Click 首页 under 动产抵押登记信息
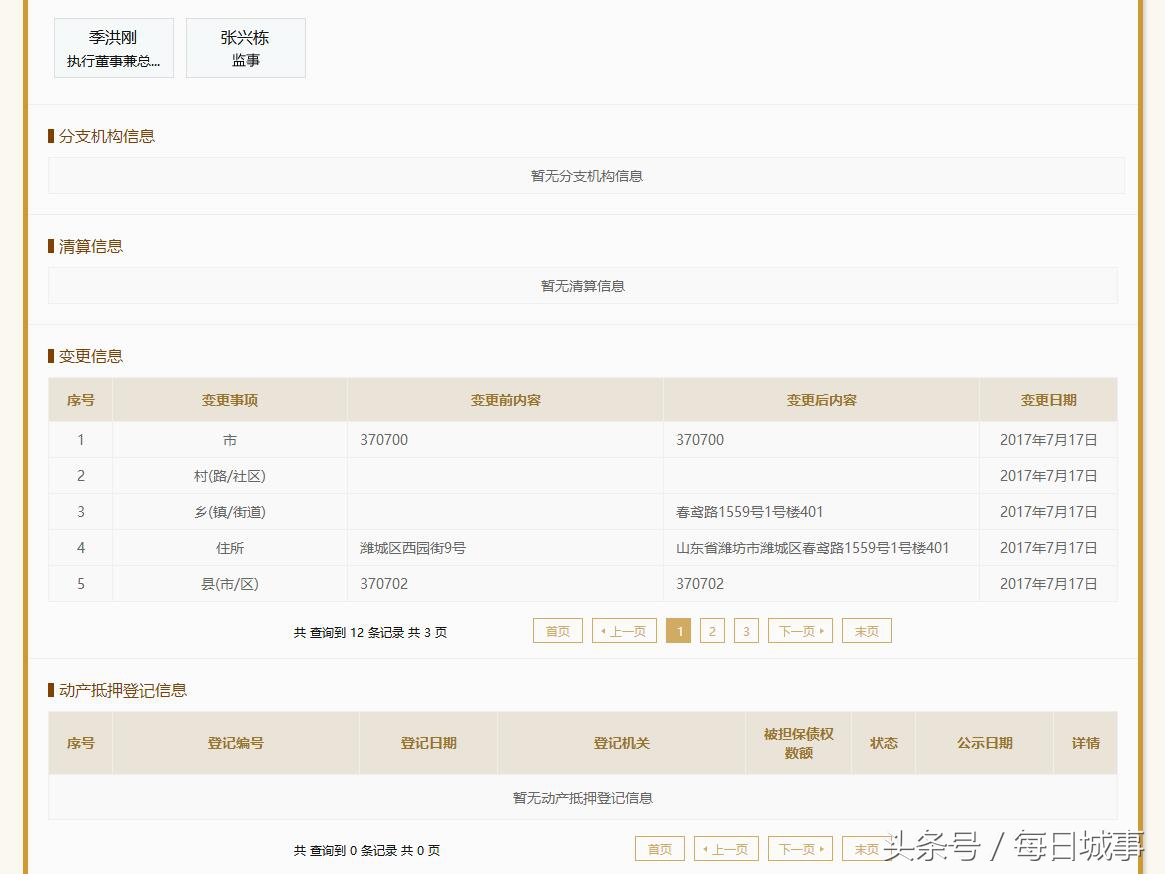The image size is (1165, 874). [659, 848]
